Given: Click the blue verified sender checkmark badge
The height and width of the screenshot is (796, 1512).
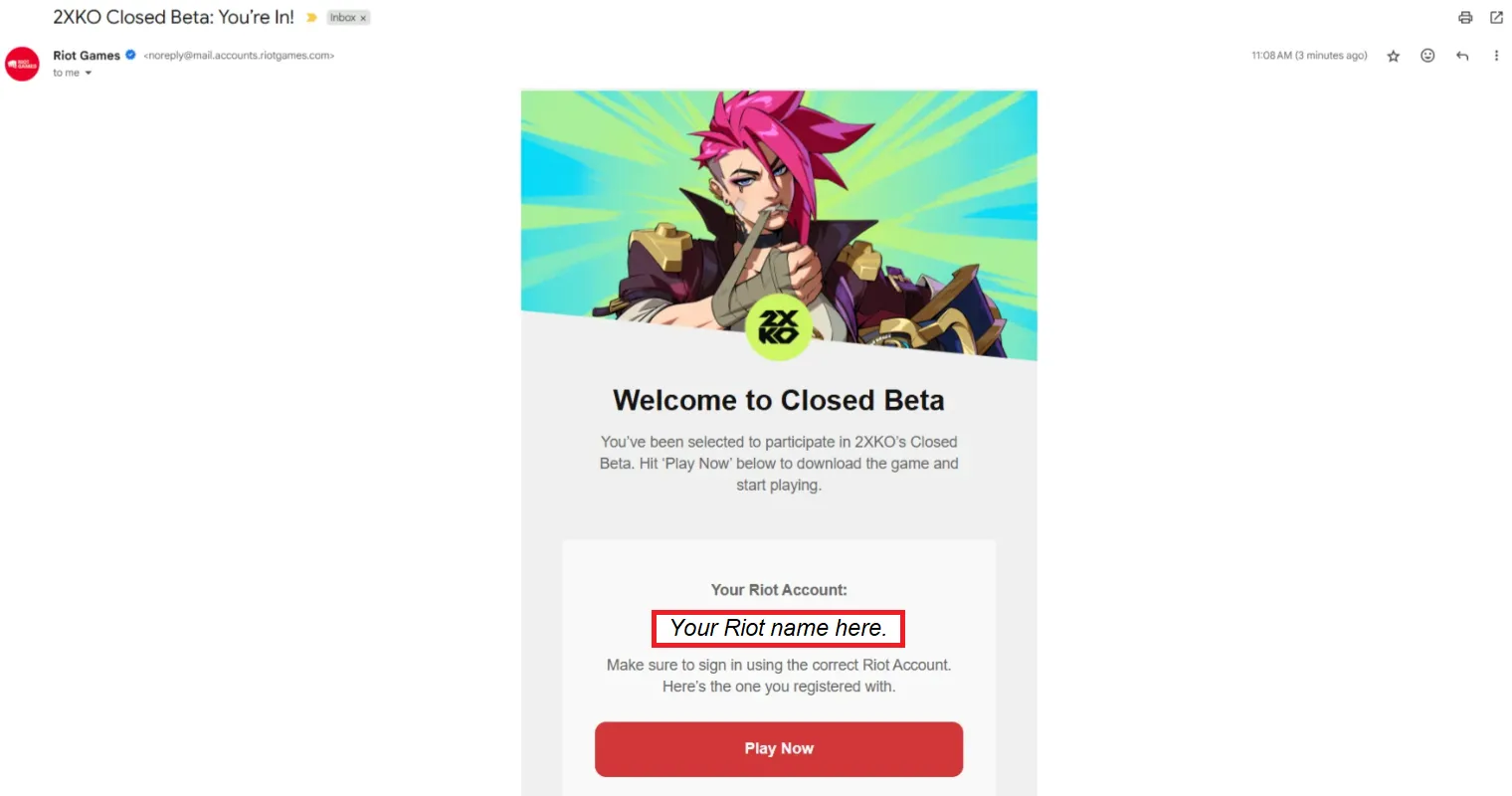Looking at the screenshot, I should (130, 55).
